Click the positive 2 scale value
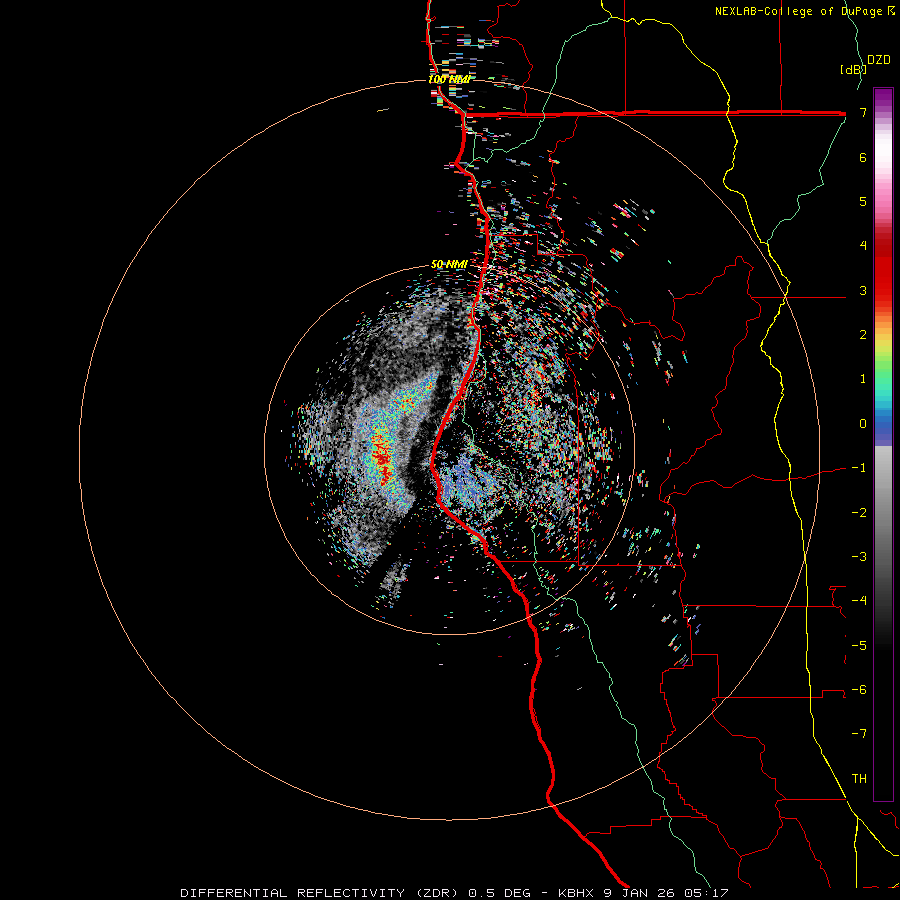 (863, 335)
